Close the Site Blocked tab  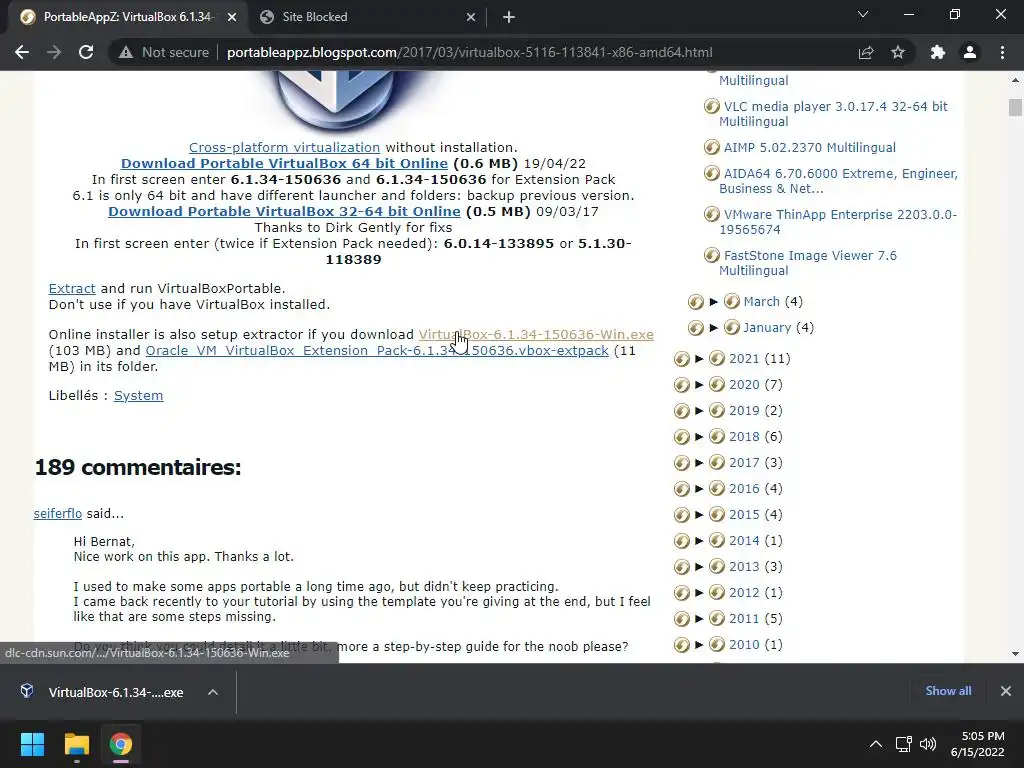(471, 17)
